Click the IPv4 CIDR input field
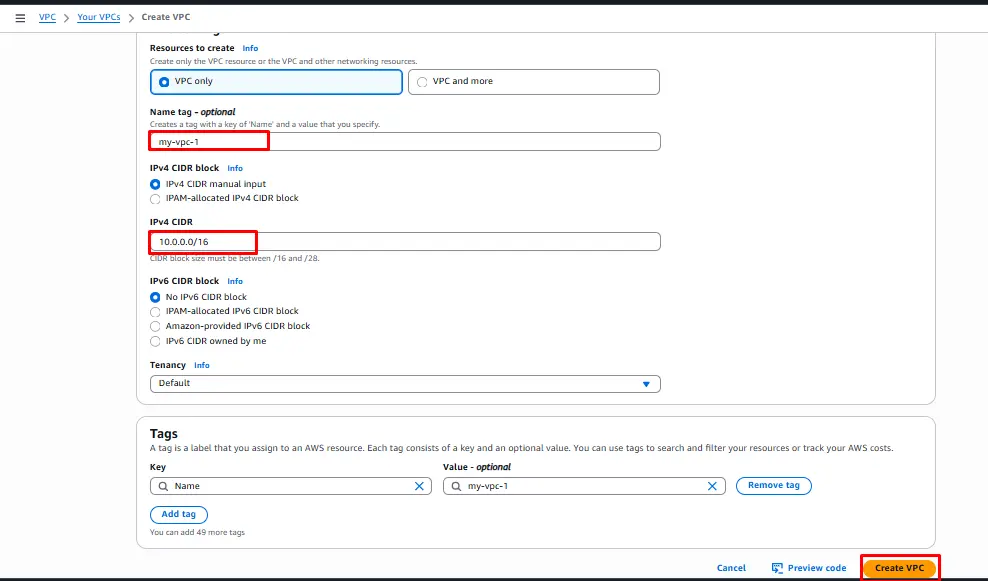 click(405, 242)
